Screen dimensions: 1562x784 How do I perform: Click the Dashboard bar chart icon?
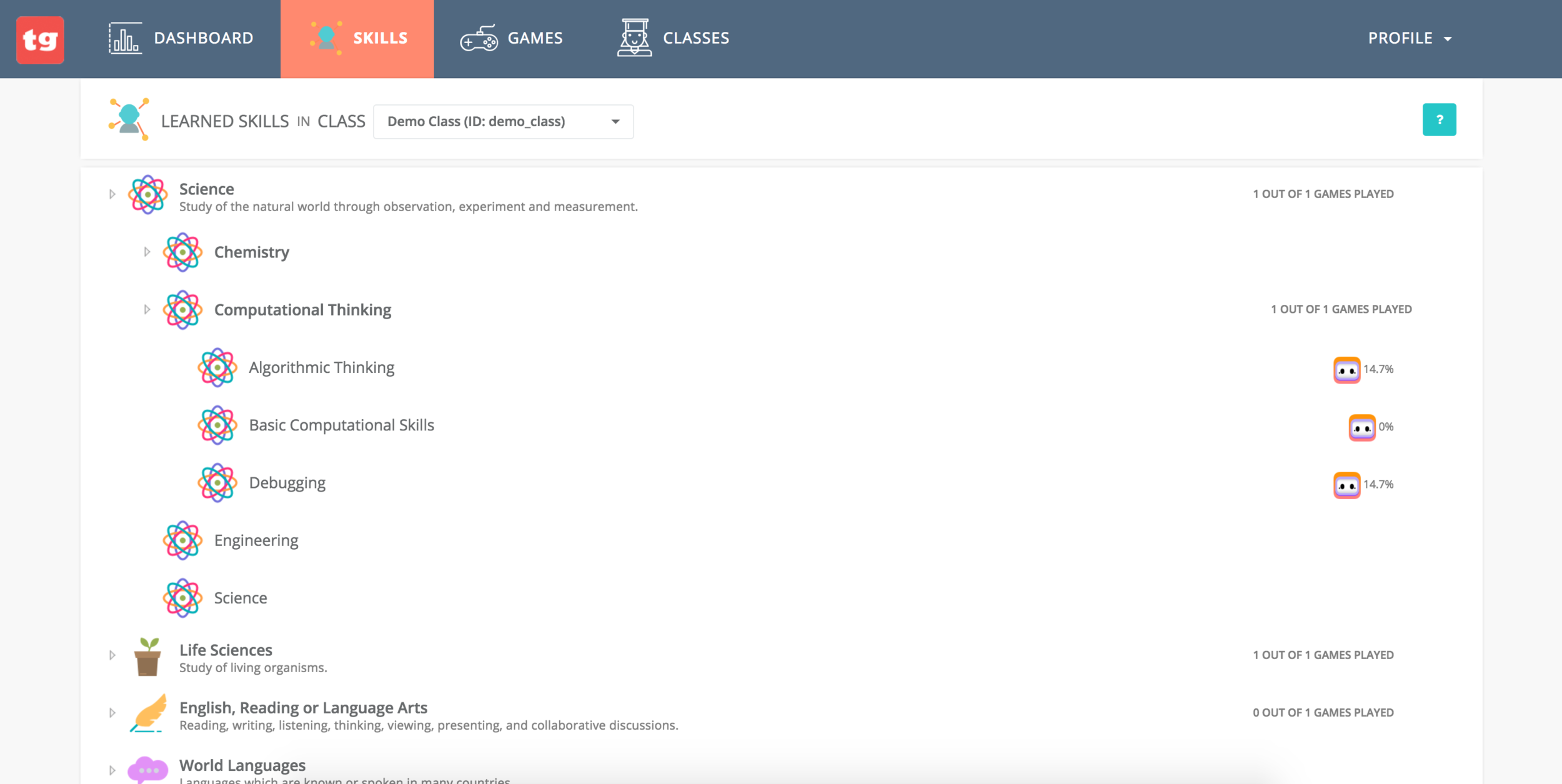pyautogui.click(x=125, y=38)
